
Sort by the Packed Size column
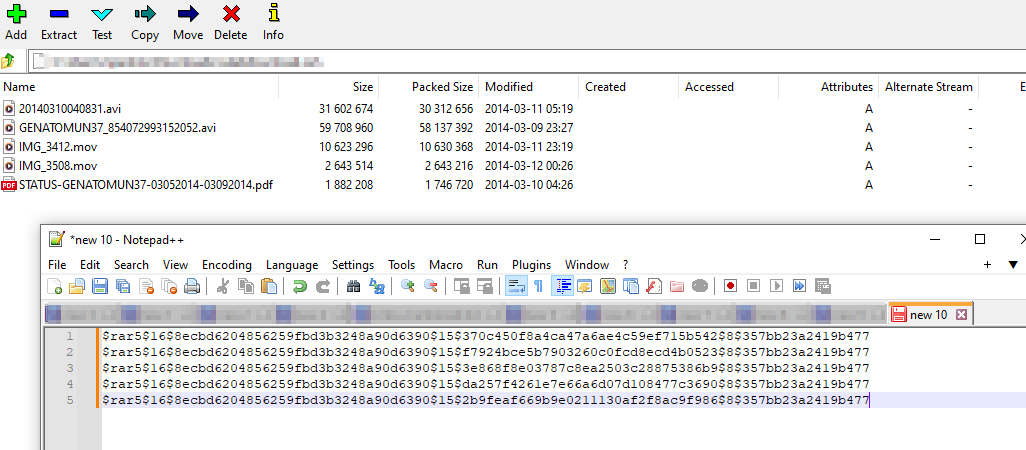[429, 87]
